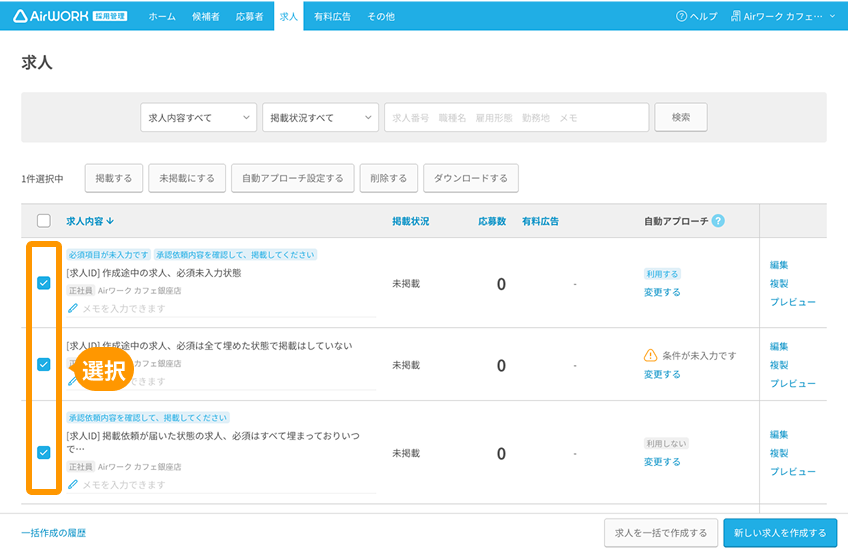Screen dimensions: 848x552
Task: Click job title 掲載依頼が届いた状態の求人
Action: click(x=213, y=442)
